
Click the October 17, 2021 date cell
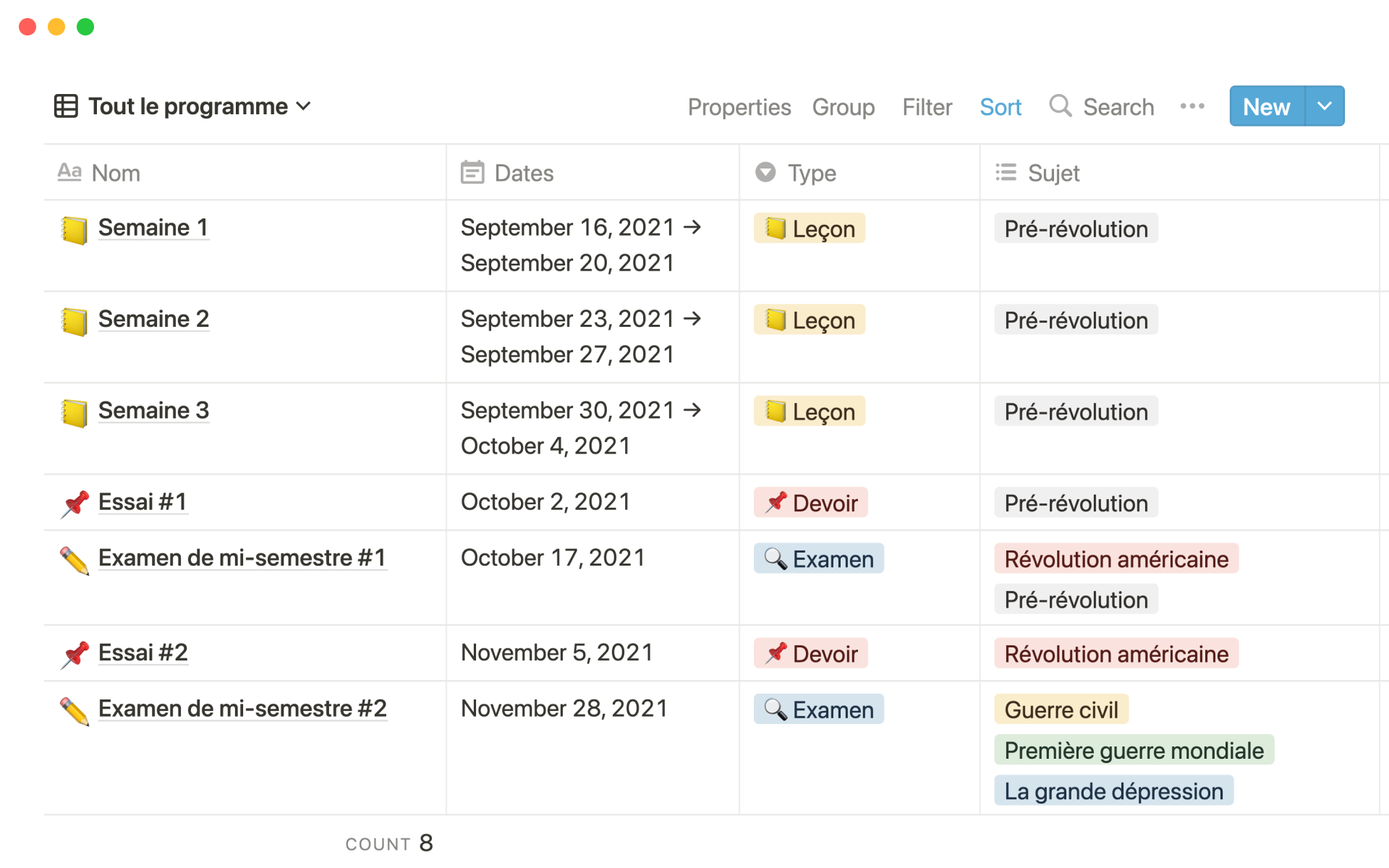tap(553, 558)
